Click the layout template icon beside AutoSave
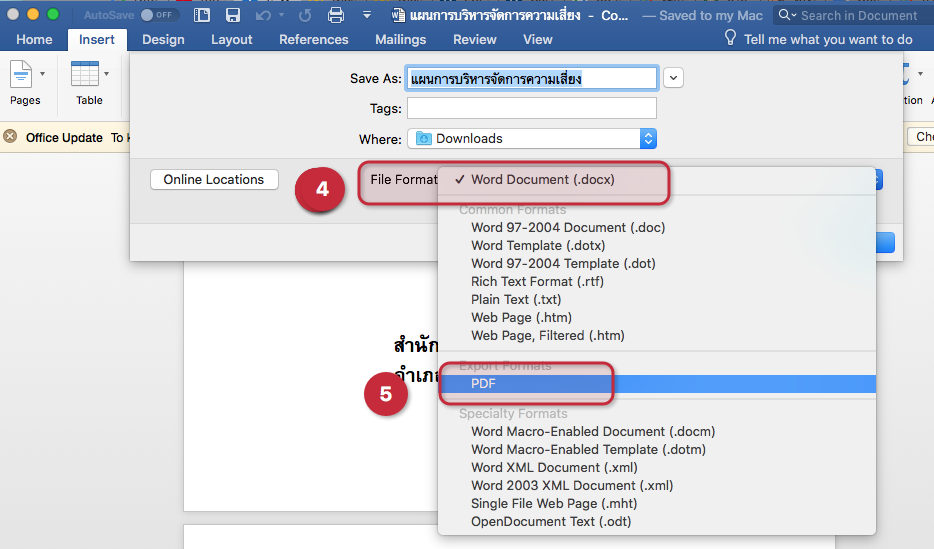934x549 pixels. [x=202, y=15]
